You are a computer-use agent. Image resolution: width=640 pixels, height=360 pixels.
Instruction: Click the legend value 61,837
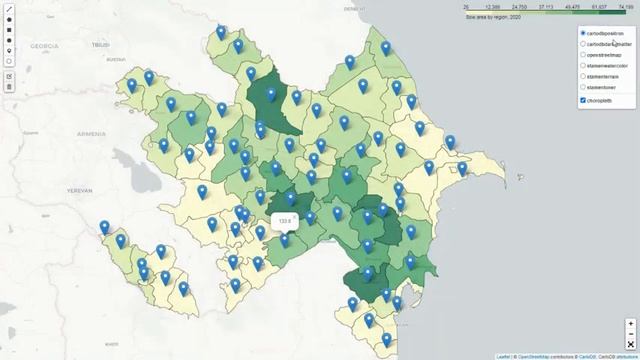[599, 7]
